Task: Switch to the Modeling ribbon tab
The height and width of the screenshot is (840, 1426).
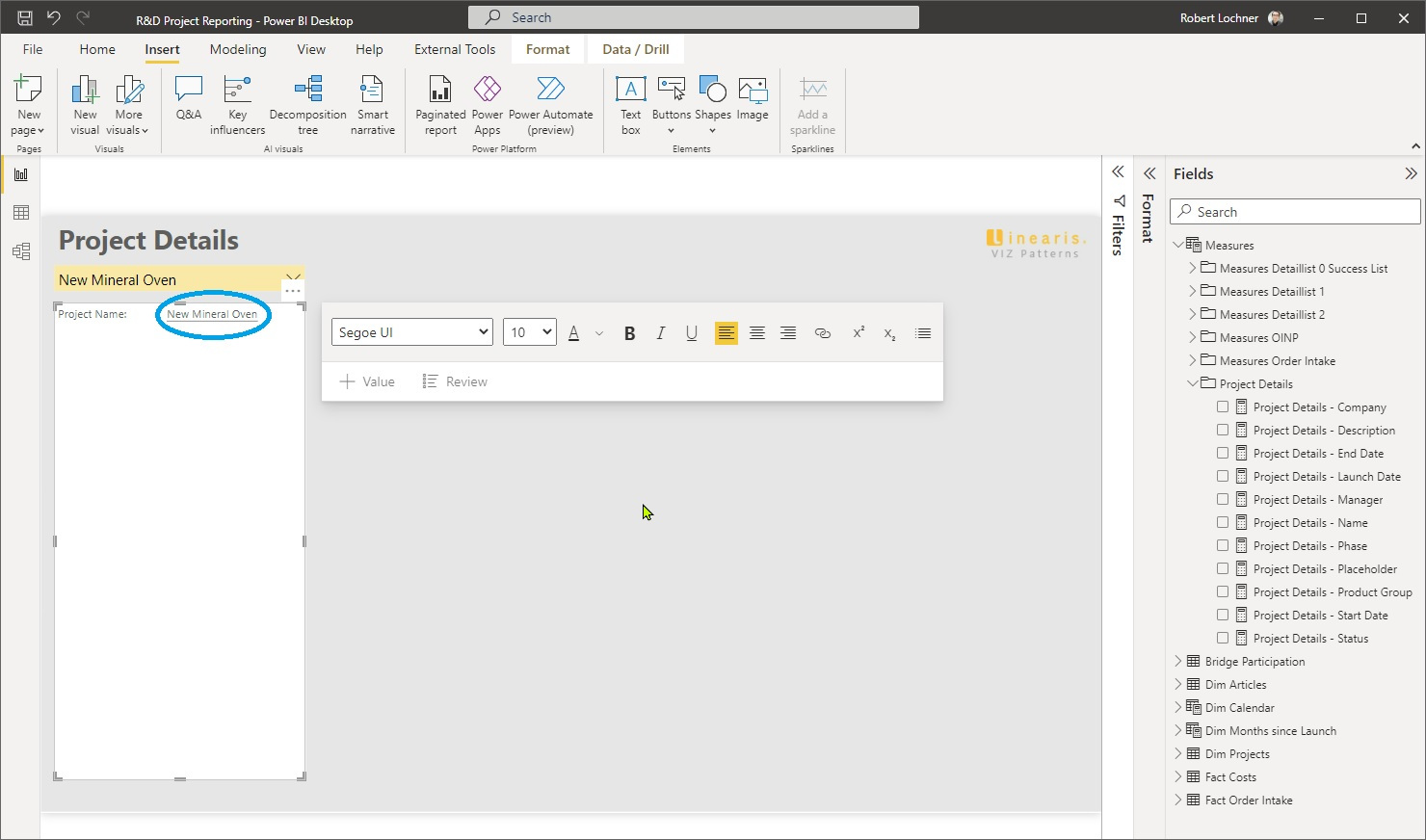Action: 237,49
